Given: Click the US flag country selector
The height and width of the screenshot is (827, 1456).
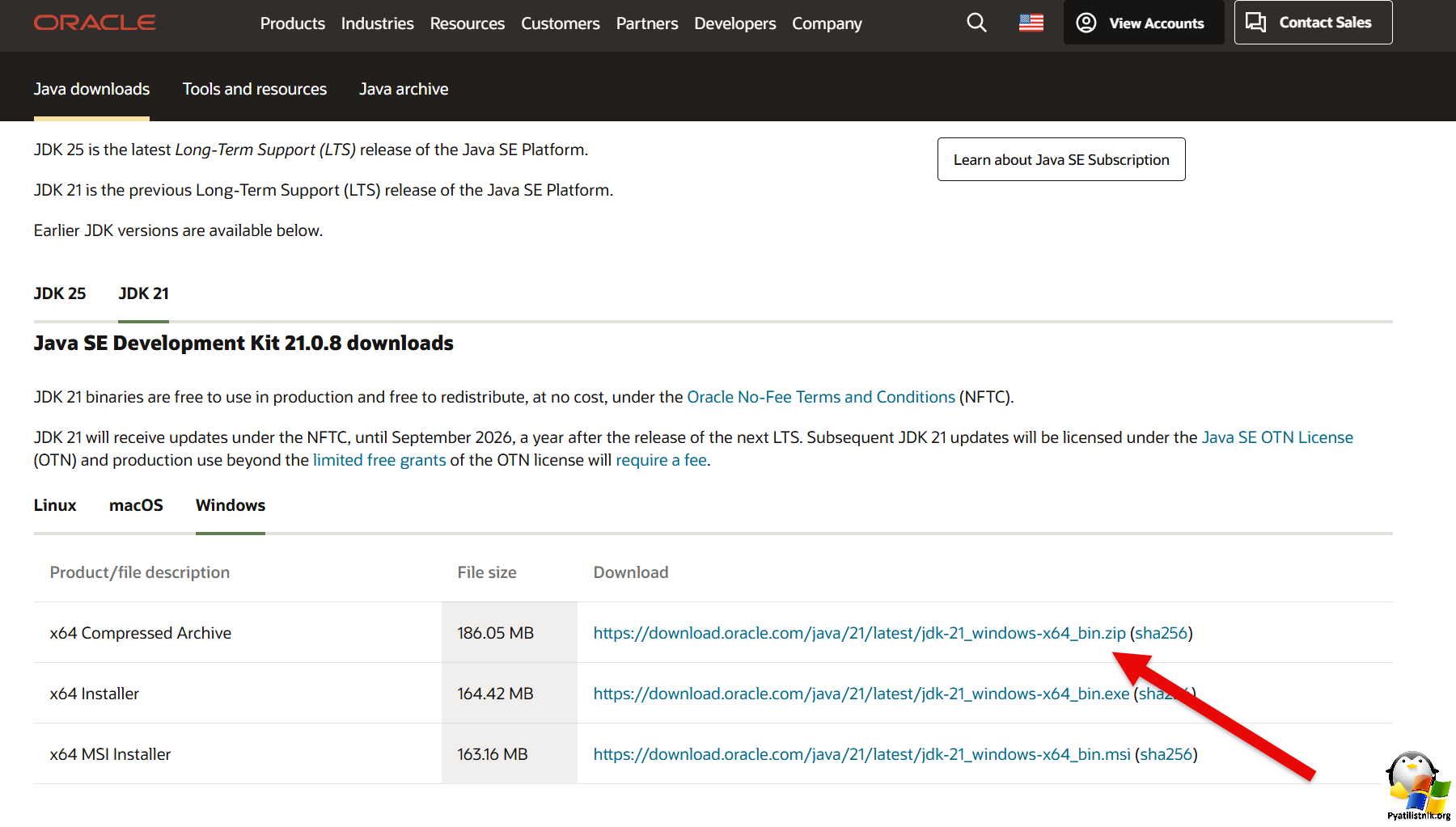Looking at the screenshot, I should coord(1031,23).
